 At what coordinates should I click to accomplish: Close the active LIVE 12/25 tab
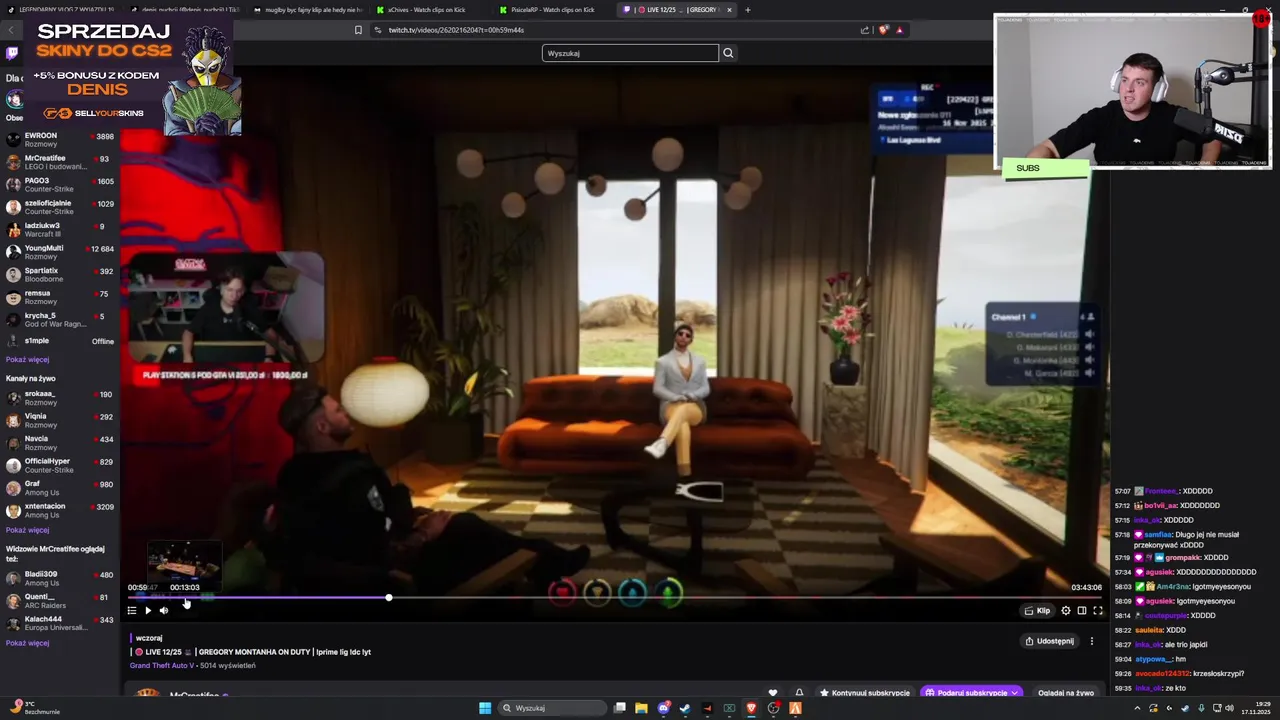pos(729,10)
